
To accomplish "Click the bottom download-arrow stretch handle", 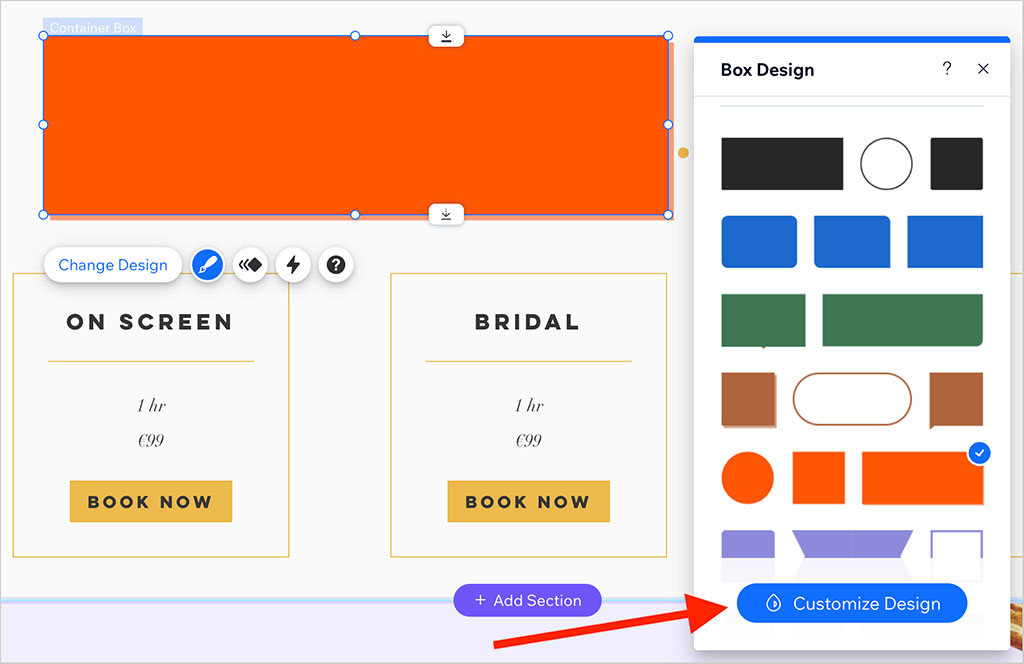I will 446,213.
